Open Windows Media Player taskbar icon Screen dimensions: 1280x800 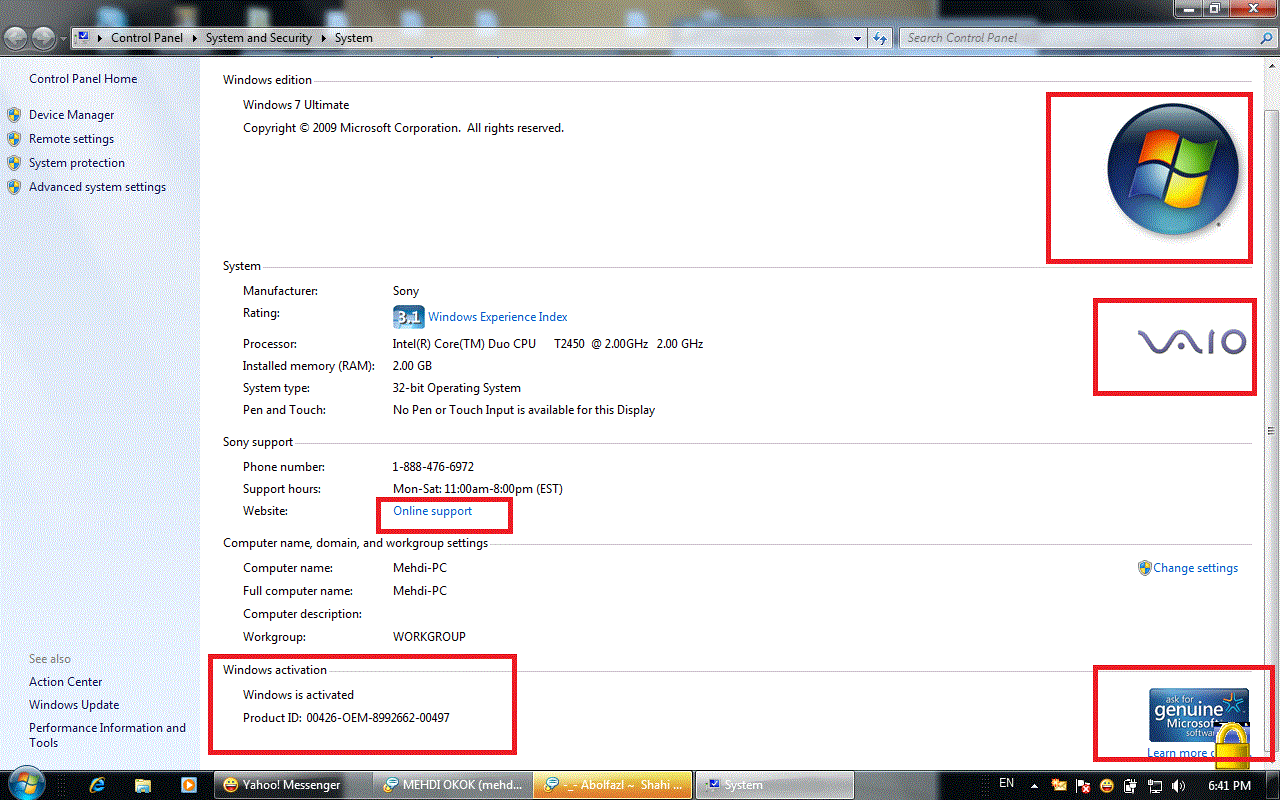pos(188,785)
